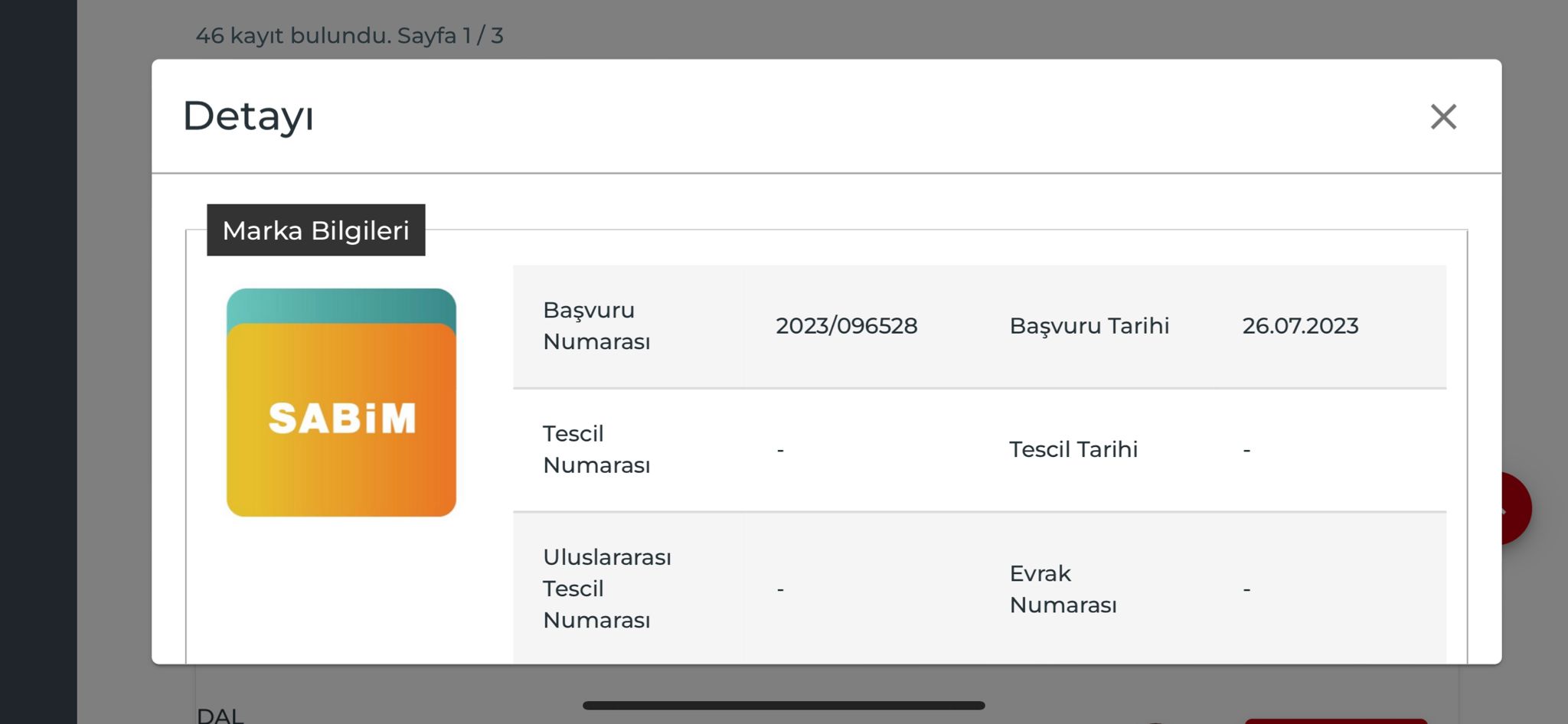The height and width of the screenshot is (724, 1568).
Task: Click the Evrak Numarası label
Action: (x=1063, y=589)
